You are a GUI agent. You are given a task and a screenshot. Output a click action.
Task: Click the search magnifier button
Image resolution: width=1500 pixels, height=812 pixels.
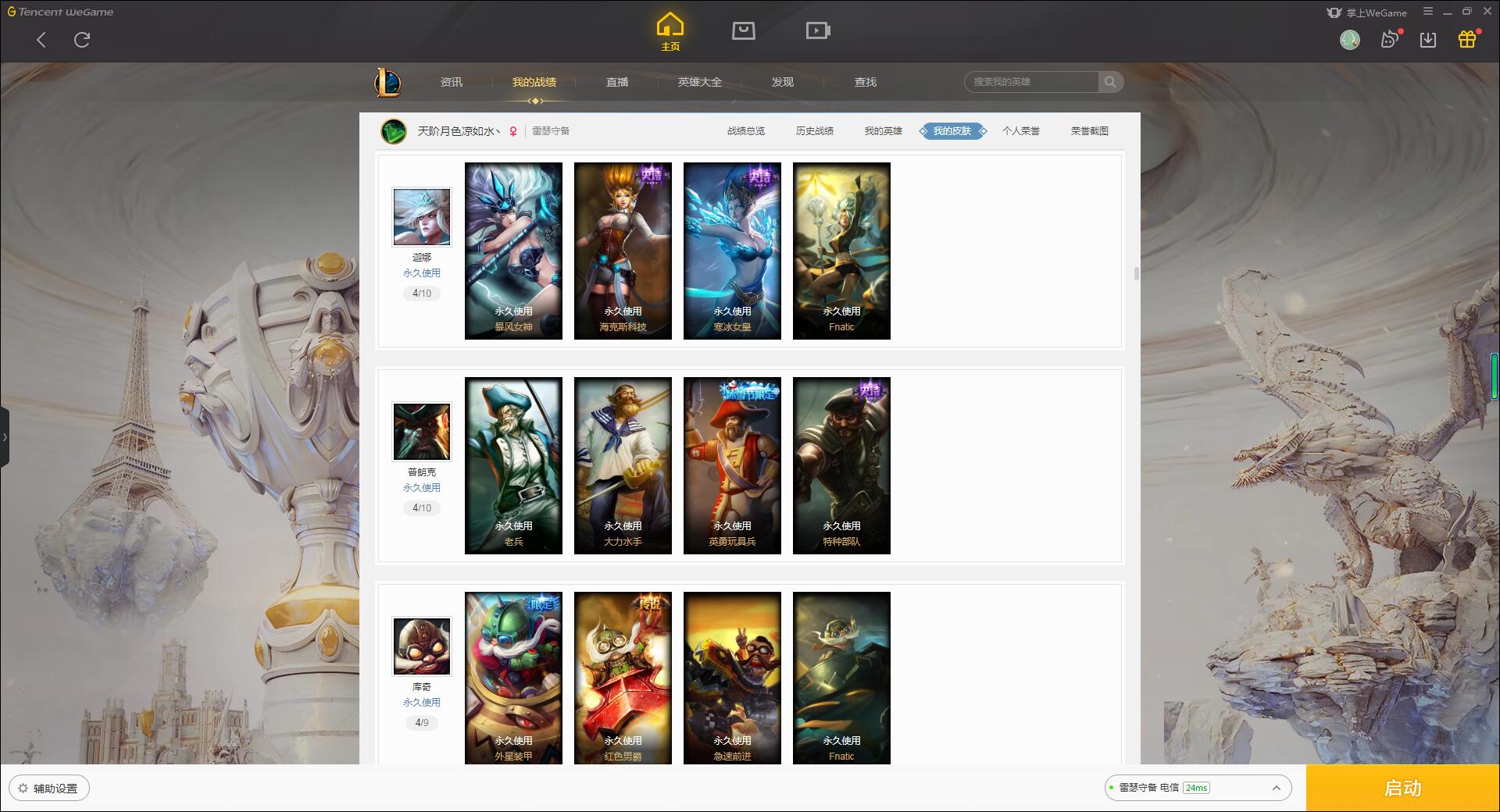1110,82
